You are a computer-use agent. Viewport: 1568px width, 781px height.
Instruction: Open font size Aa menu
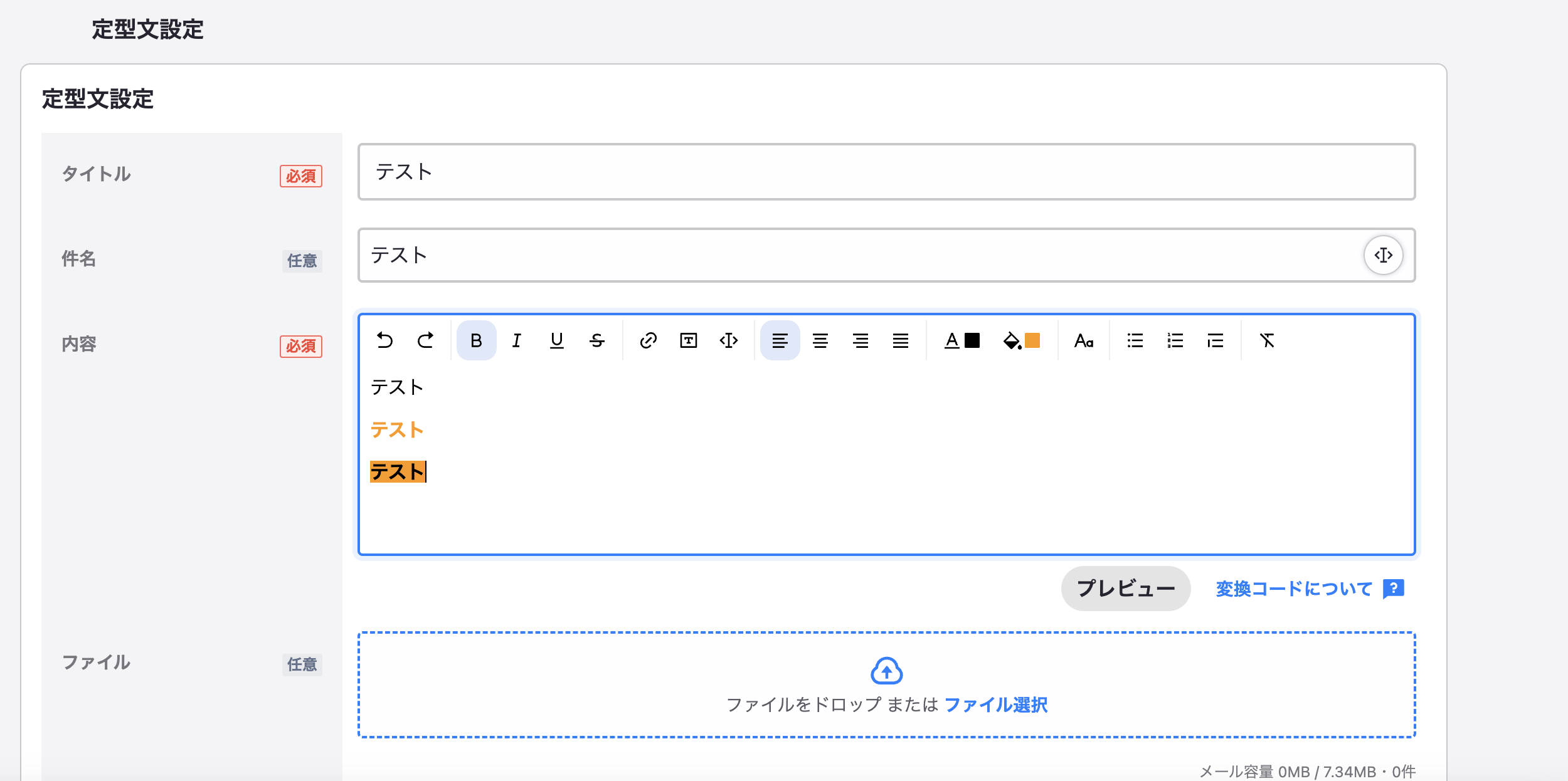click(1084, 340)
